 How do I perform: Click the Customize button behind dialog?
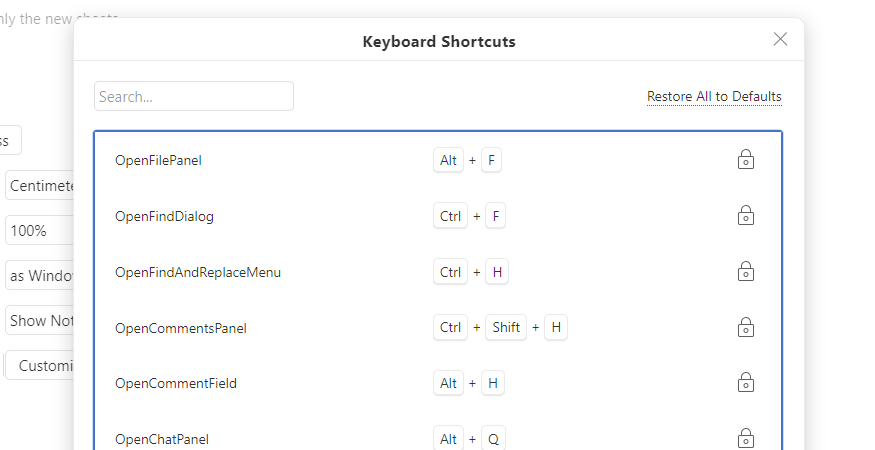click(x=39, y=366)
